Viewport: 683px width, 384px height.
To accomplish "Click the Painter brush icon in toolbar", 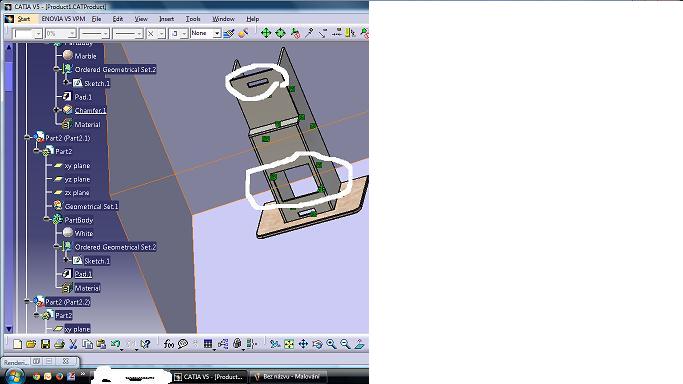I will (228, 33).
